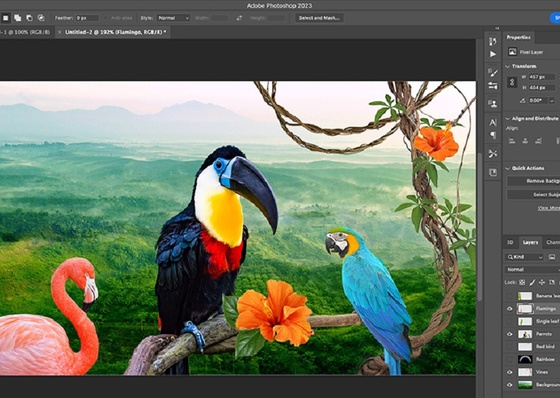Click the Pixel Layer icon in Properties

(512, 52)
